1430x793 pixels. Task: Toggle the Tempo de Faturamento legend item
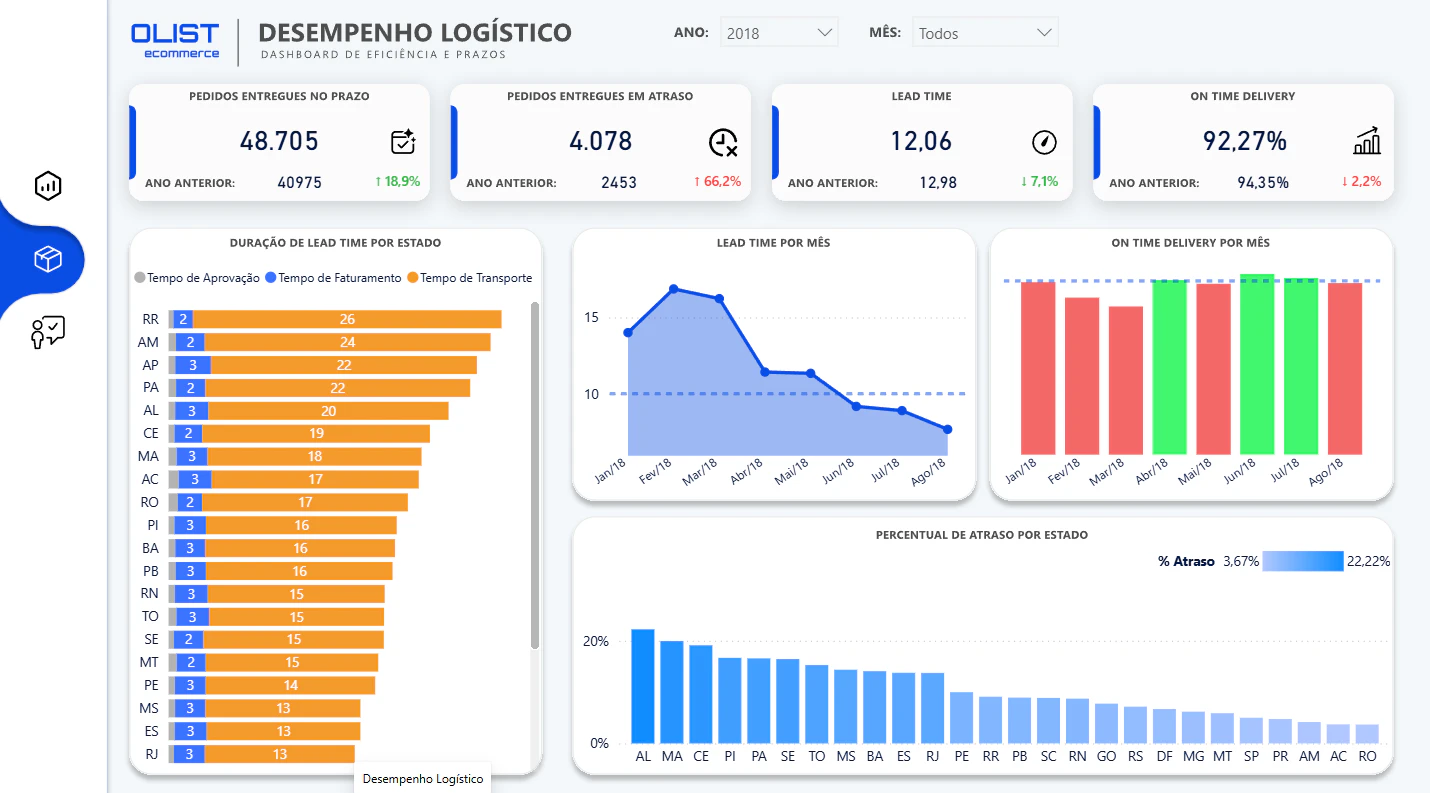tap(333, 278)
